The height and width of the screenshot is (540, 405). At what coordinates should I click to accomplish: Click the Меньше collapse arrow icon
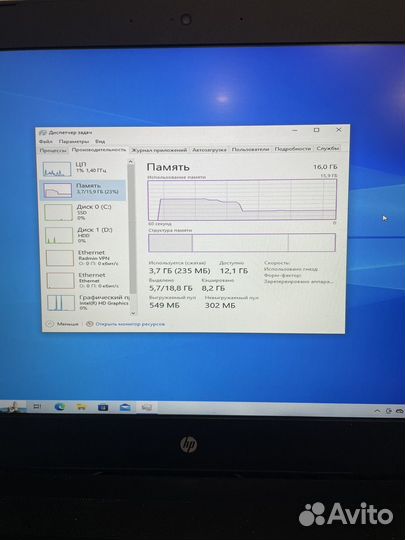tap(50, 324)
